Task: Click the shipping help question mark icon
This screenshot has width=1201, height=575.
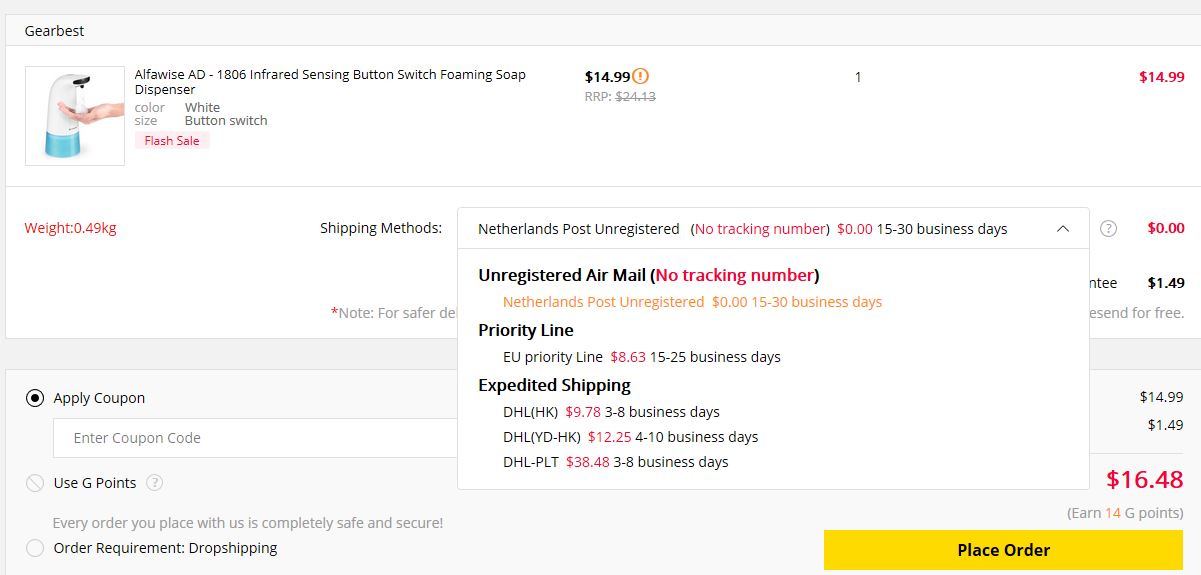Action: coord(1108,228)
